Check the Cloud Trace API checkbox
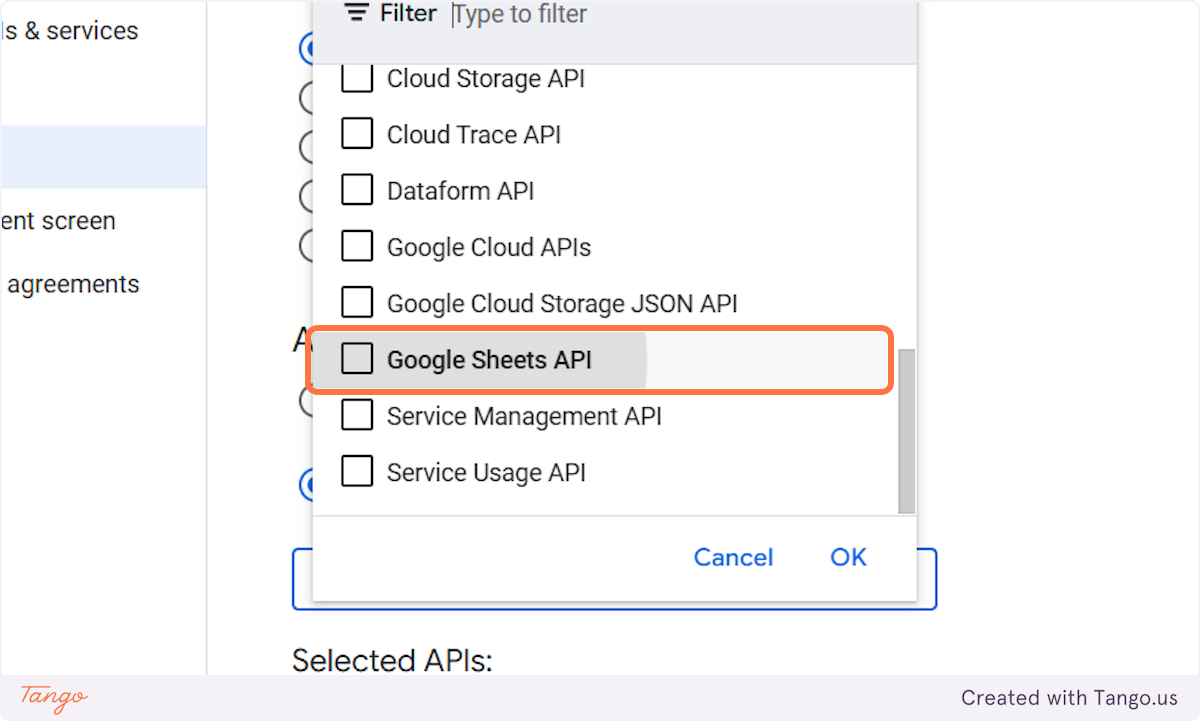Viewport: 1200px width, 721px height. point(356,133)
